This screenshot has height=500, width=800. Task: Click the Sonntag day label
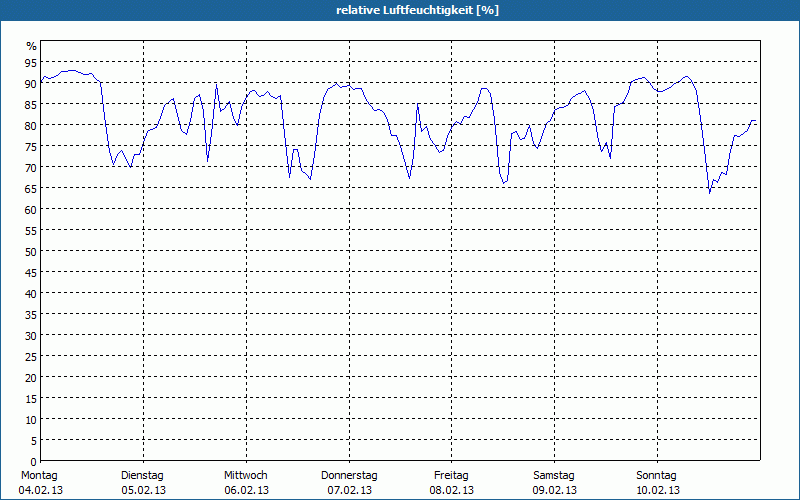click(656, 476)
